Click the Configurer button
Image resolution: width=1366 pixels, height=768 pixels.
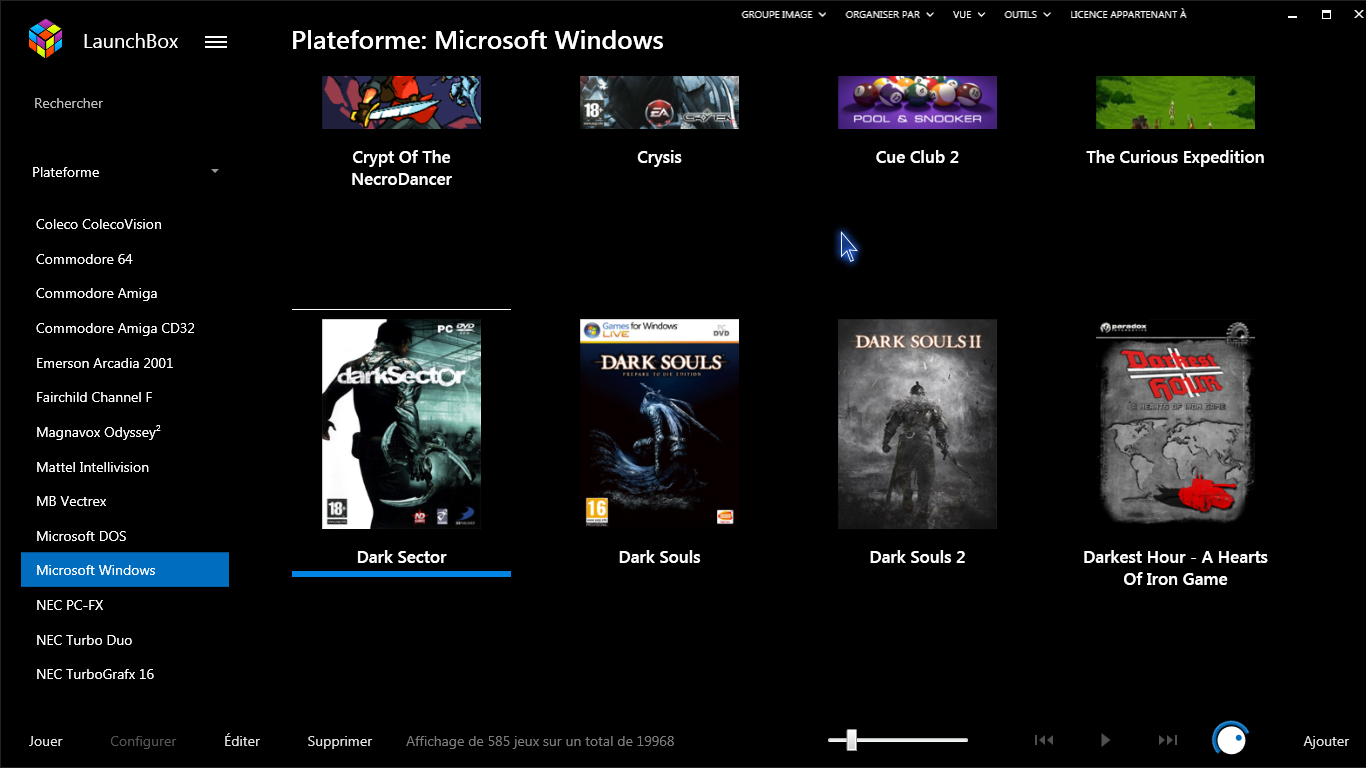tap(143, 741)
